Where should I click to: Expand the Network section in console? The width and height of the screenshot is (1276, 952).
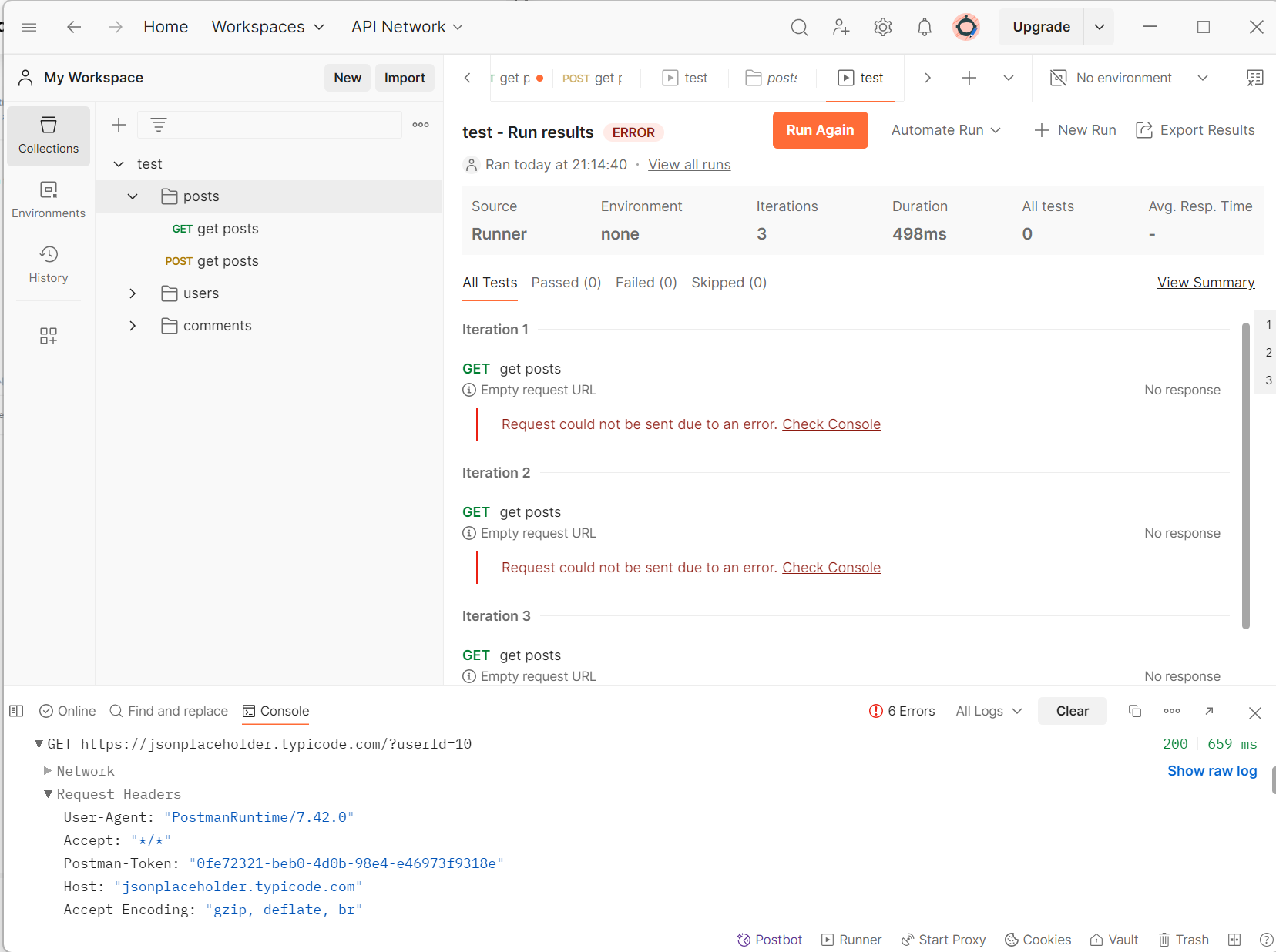tap(48, 771)
